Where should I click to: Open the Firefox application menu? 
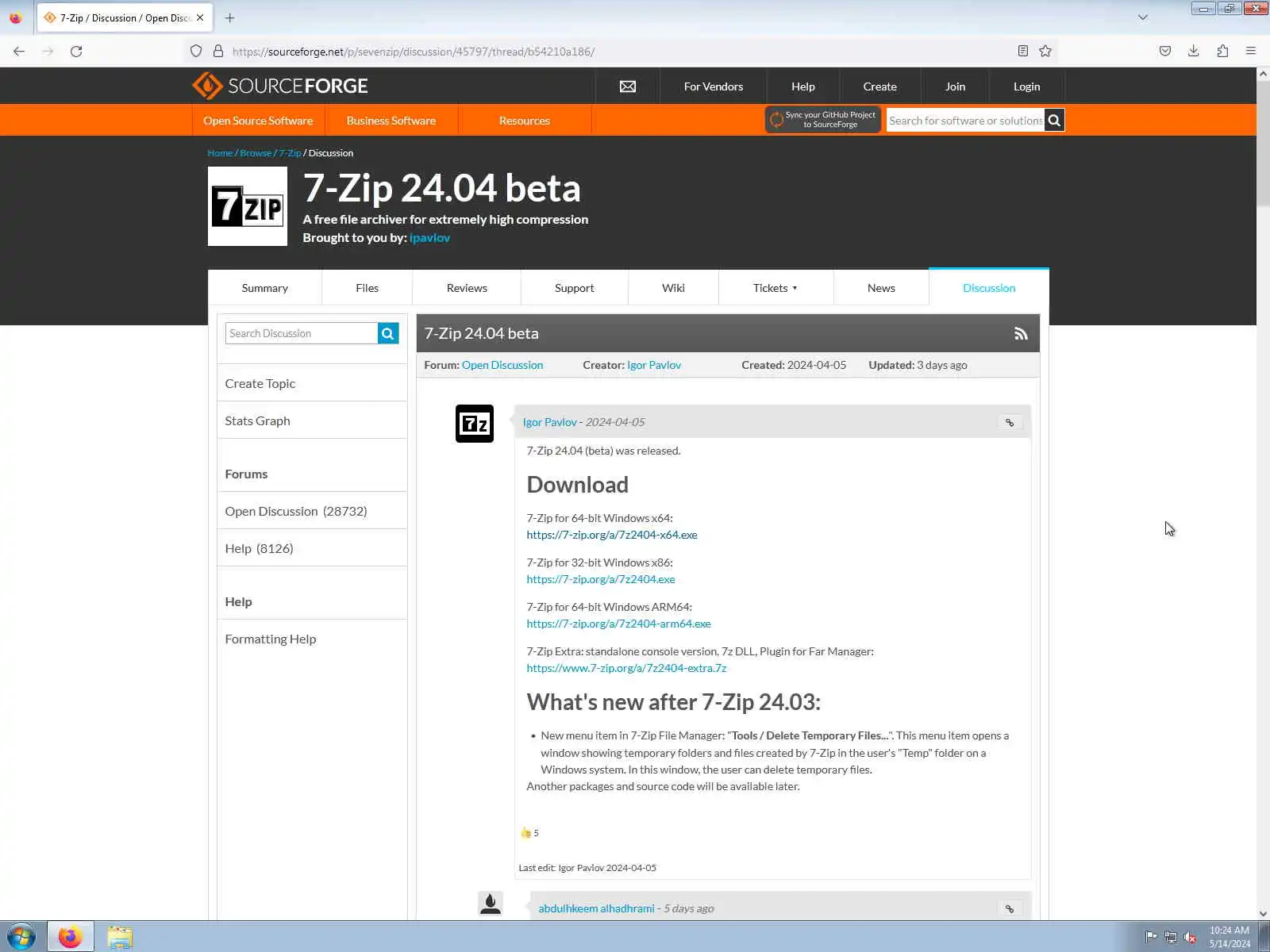tap(1251, 52)
